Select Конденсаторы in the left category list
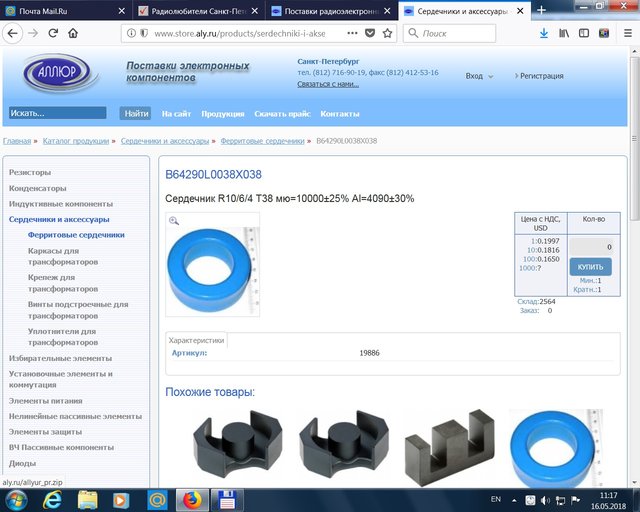640x512 pixels. pyautogui.click(x=38, y=188)
